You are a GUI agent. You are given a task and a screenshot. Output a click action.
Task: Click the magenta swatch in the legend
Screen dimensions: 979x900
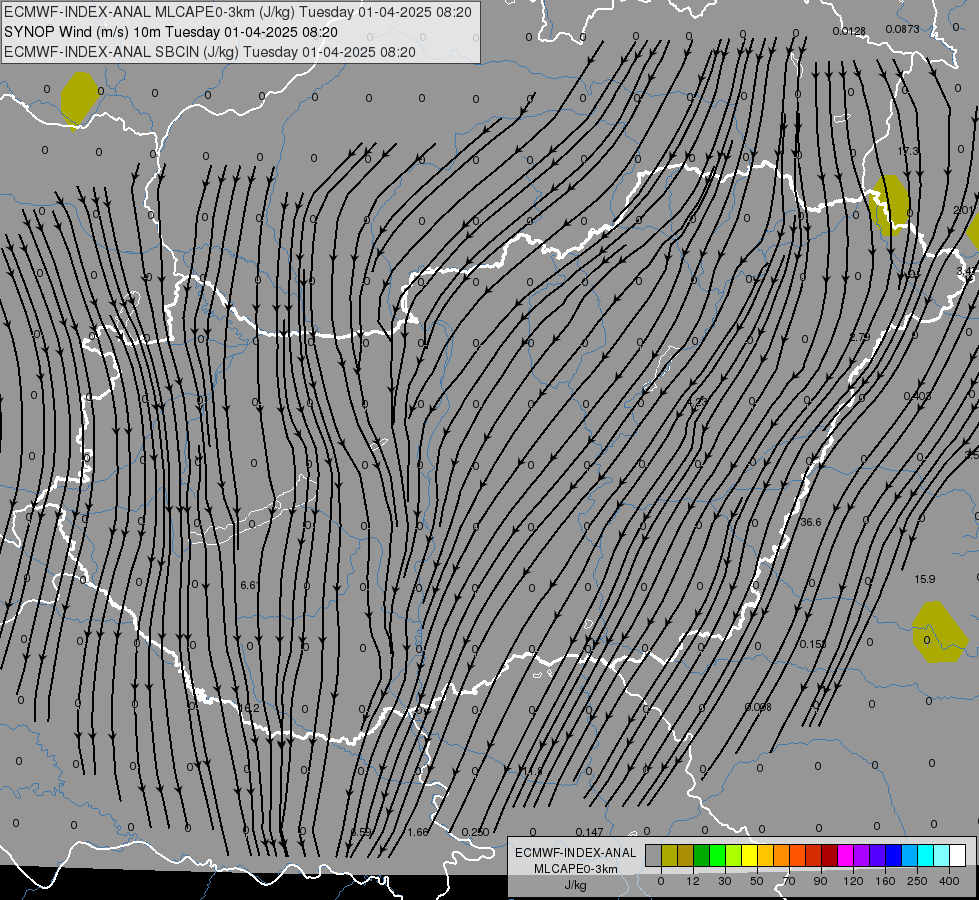pyautogui.click(x=846, y=855)
